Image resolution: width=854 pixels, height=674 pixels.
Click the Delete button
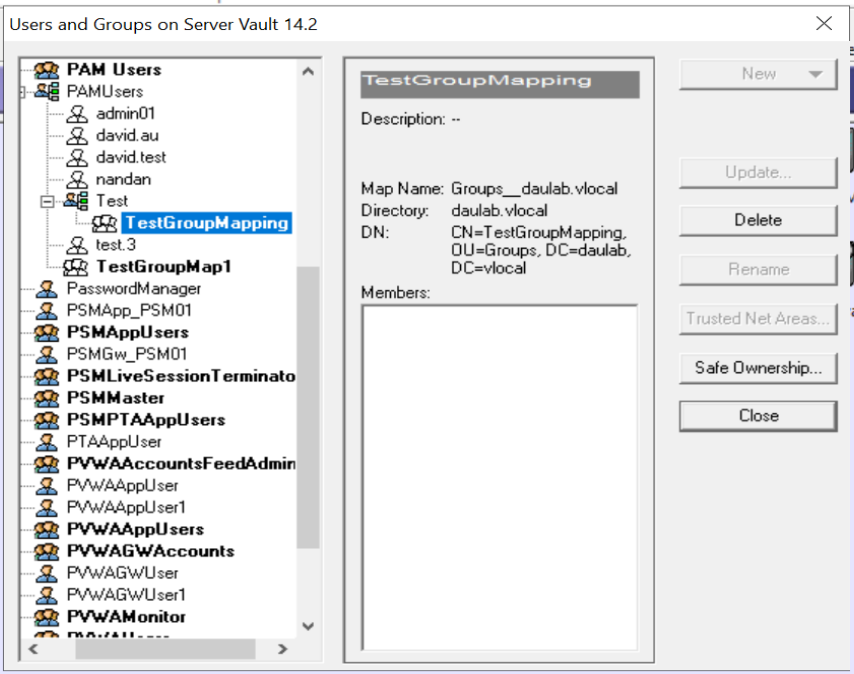(x=758, y=220)
